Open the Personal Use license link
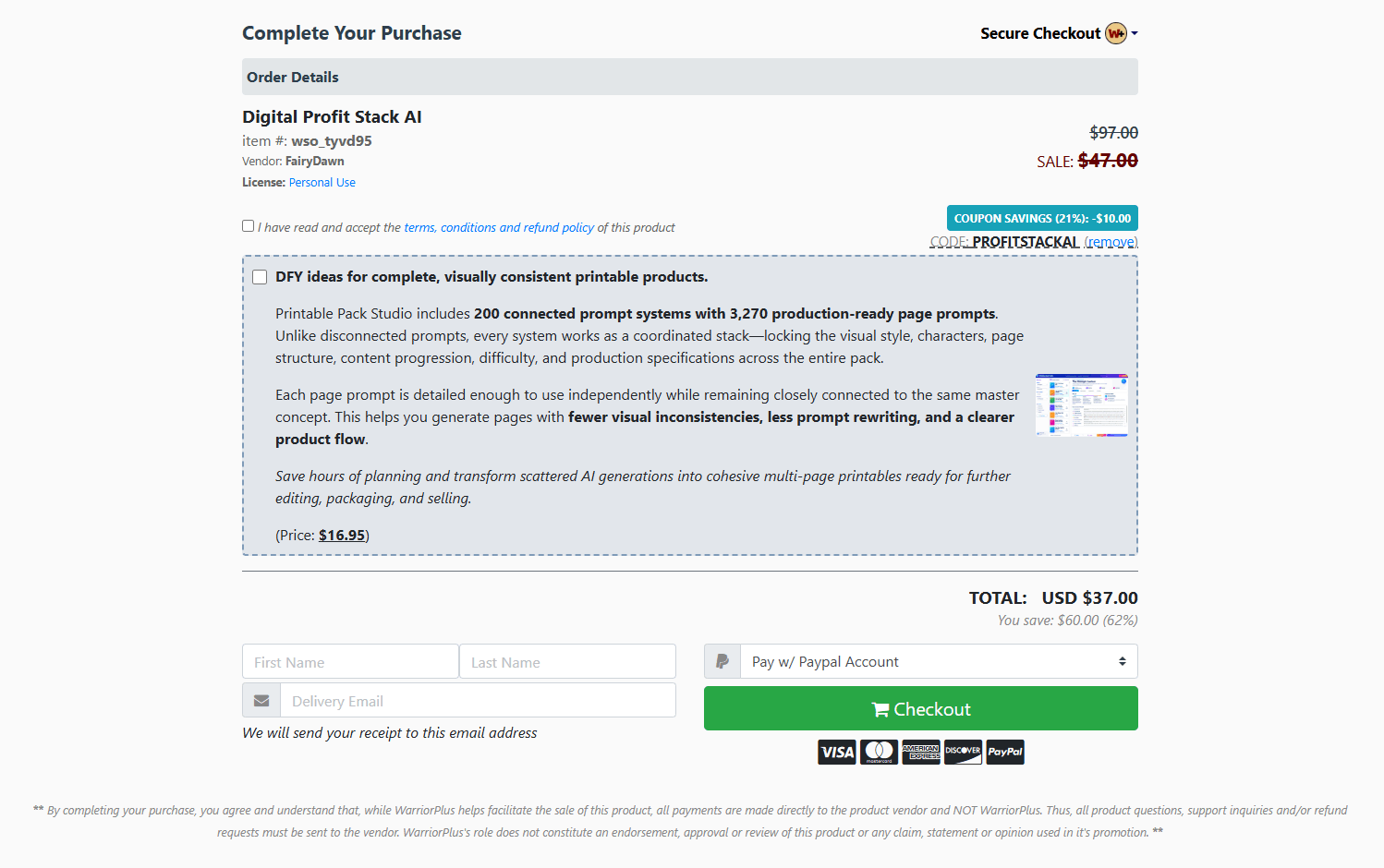The width and height of the screenshot is (1384, 868). click(x=322, y=183)
